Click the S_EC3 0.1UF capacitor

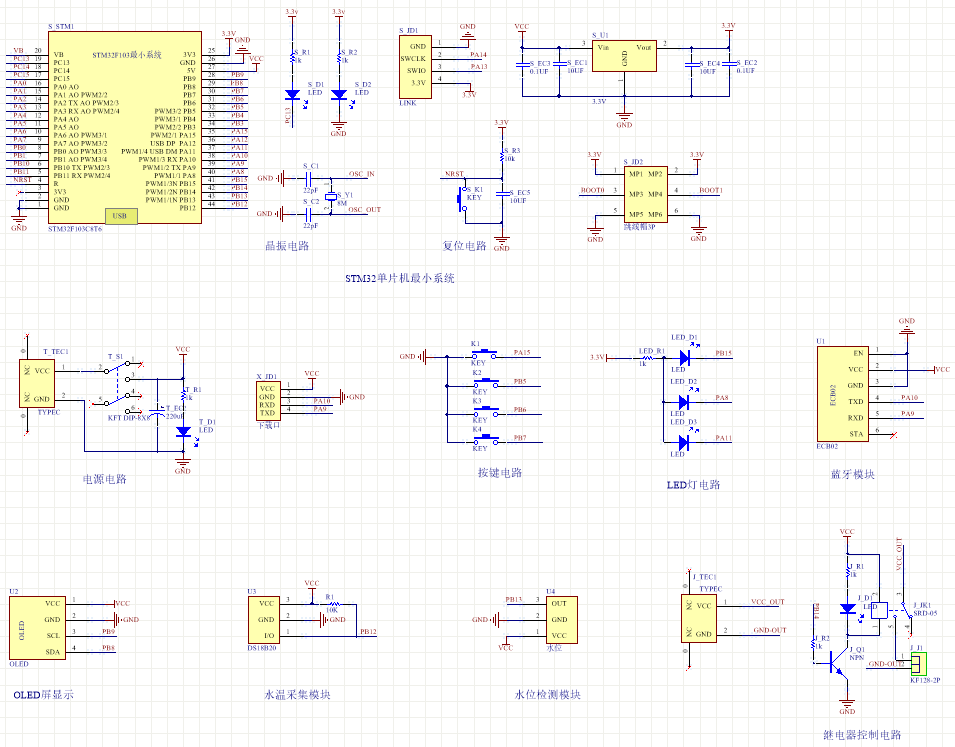click(x=522, y=65)
